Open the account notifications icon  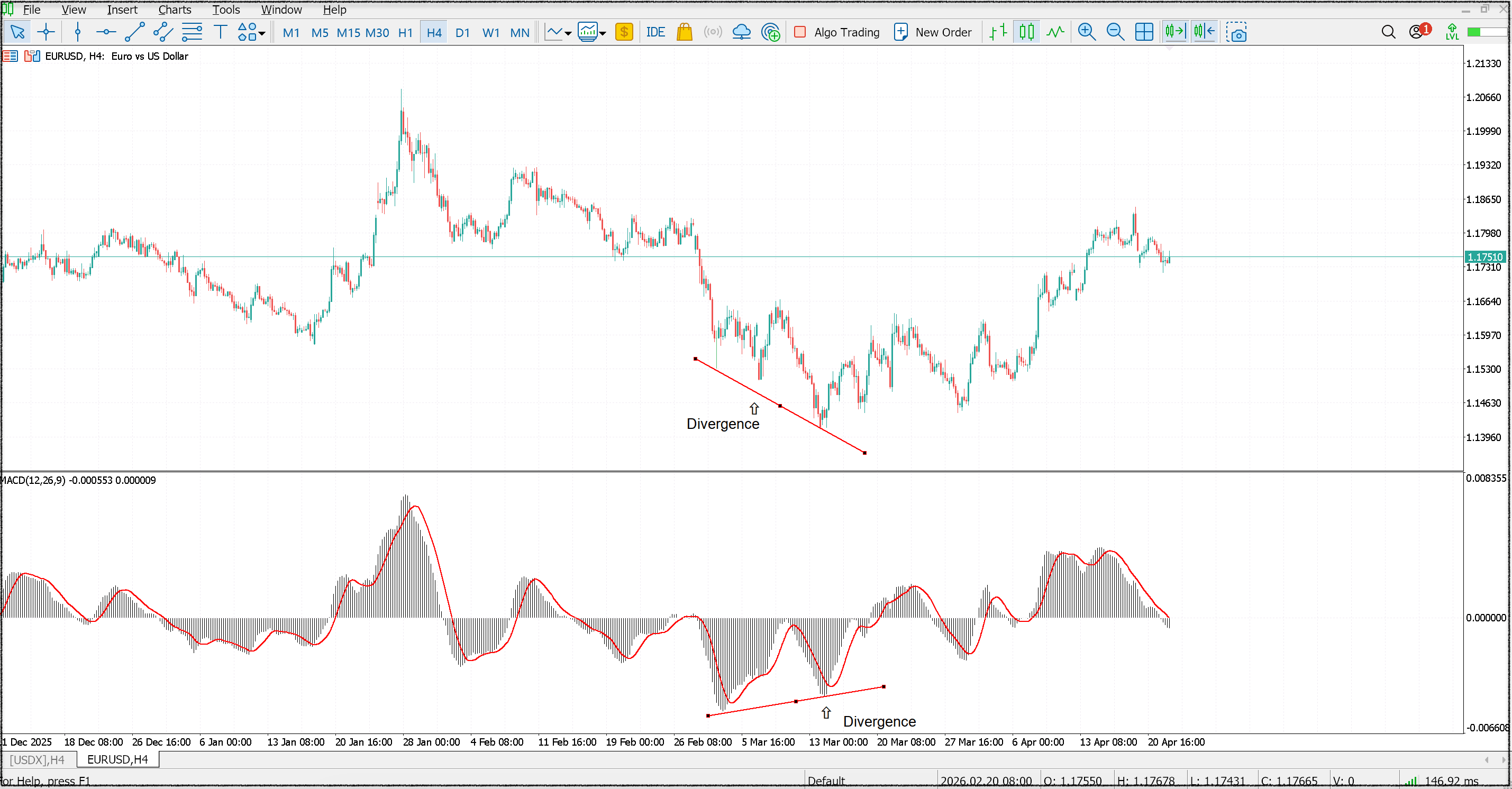pos(1420,31)
